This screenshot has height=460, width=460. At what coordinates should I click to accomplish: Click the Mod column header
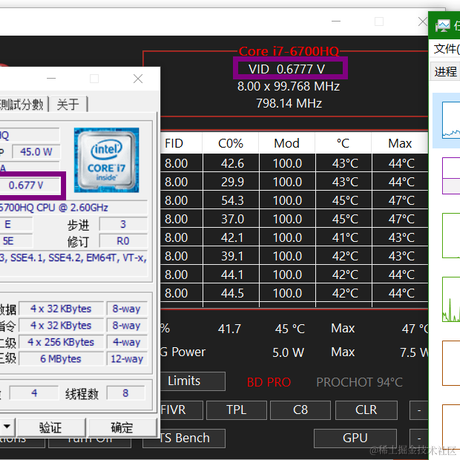click(287, 143)
